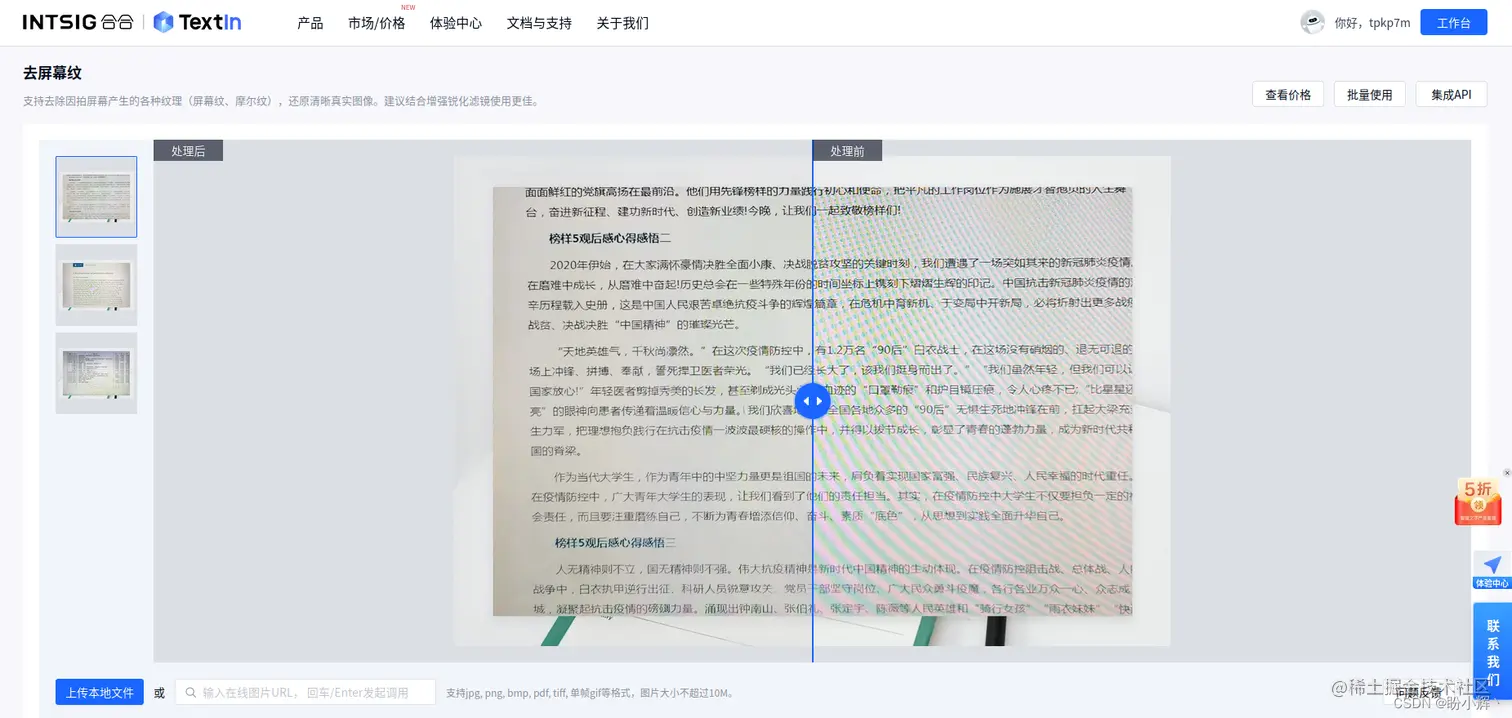The image size is (1512, 718).
Task: Click the TextIn logo in the header
Action: pos(196,21)
